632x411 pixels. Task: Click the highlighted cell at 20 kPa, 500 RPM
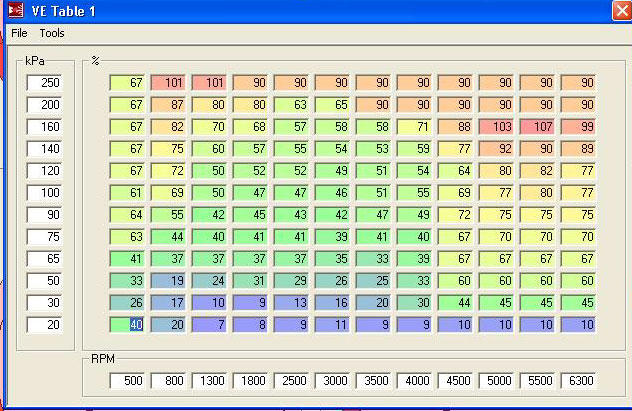(x=127, y=325)
